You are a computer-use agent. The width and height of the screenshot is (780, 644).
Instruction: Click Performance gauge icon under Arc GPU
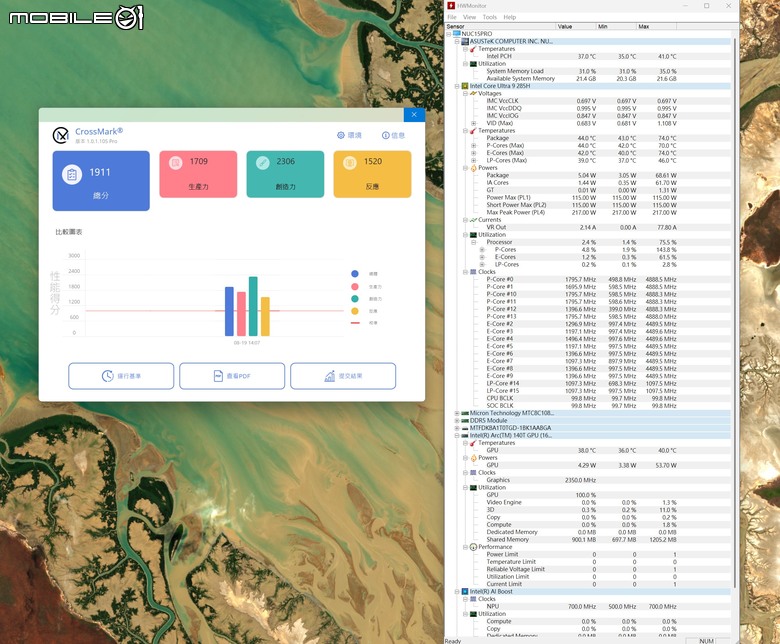[x=473, y=547]
